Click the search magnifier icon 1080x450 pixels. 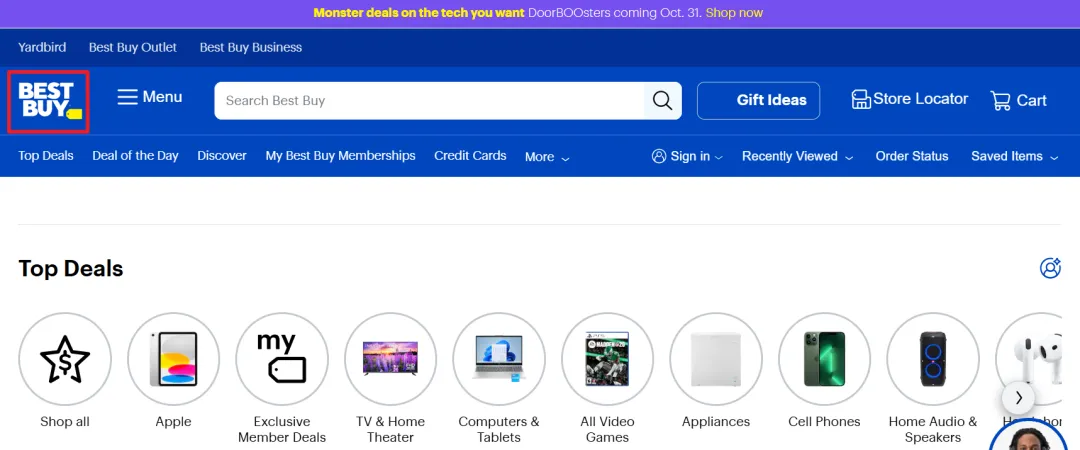click(662, 101)
